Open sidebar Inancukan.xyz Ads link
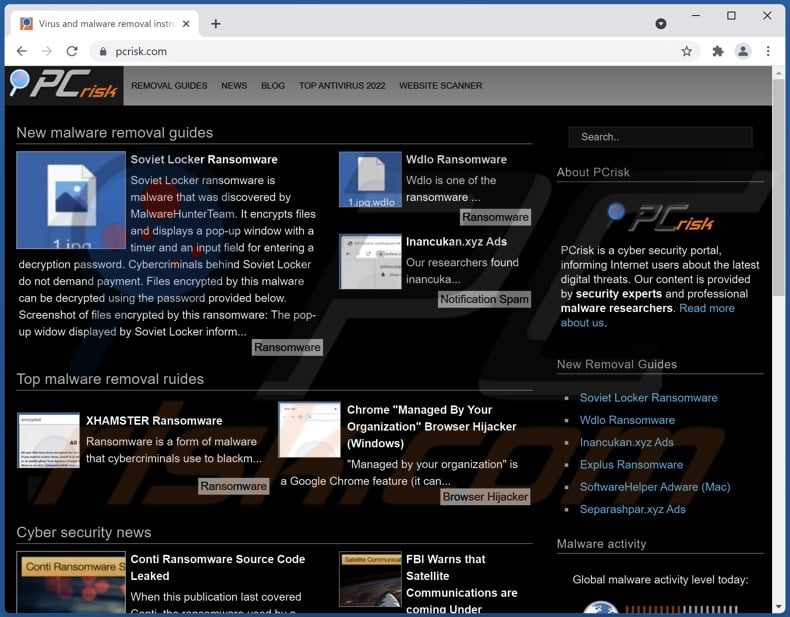 [627, 442]
